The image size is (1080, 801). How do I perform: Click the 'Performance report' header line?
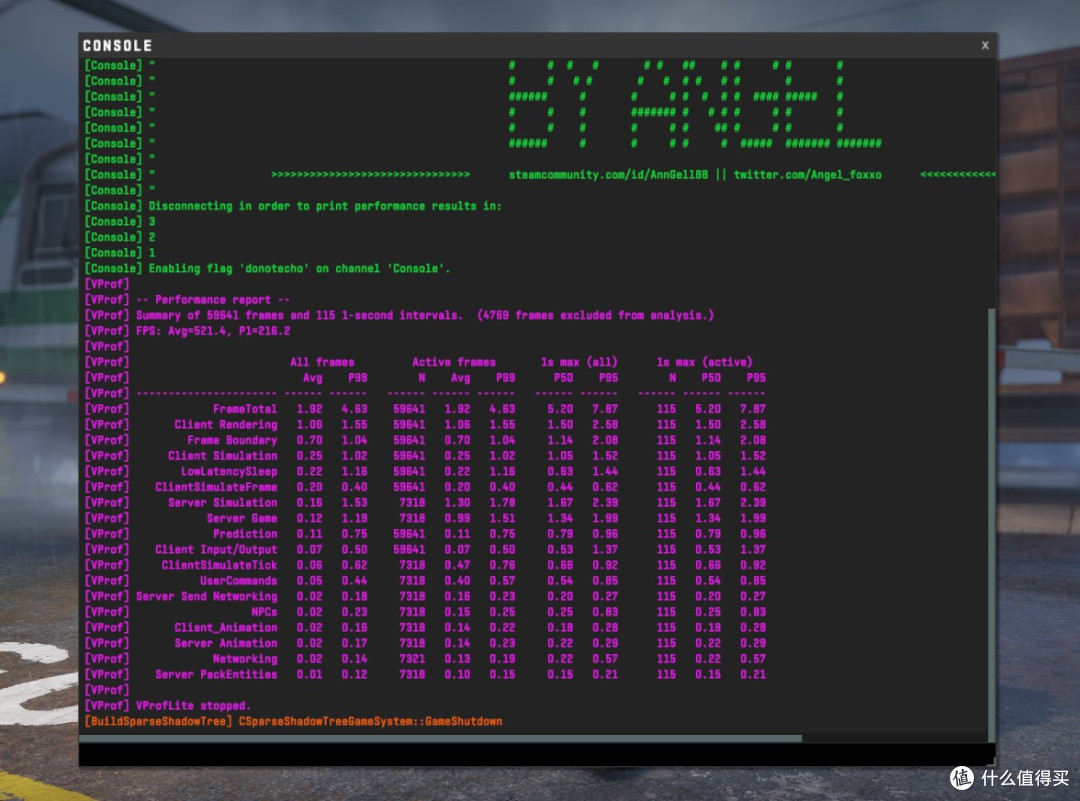213,300
